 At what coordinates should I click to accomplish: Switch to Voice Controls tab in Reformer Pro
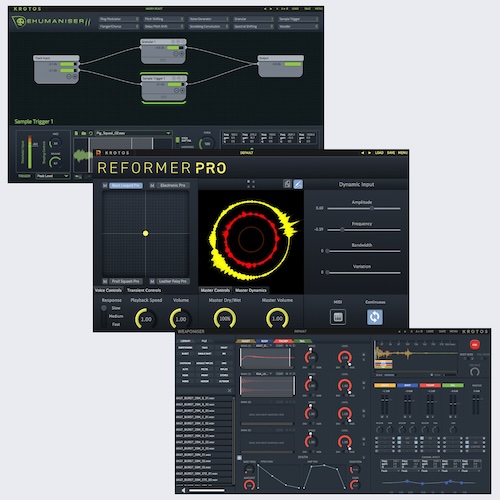(108, 290)
